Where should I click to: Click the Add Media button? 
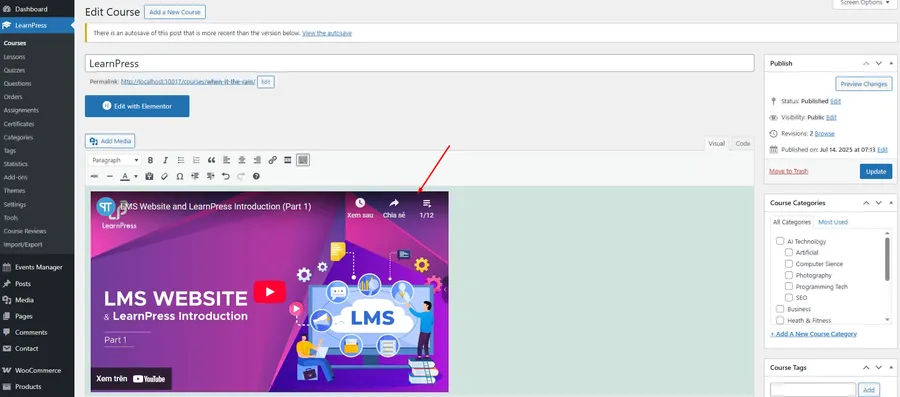coord(110,141)
